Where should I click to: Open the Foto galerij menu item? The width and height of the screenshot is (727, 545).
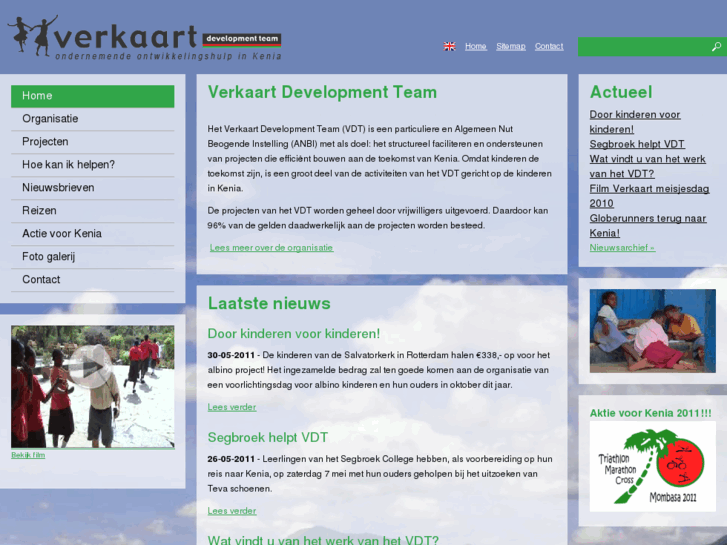(93, 256)
